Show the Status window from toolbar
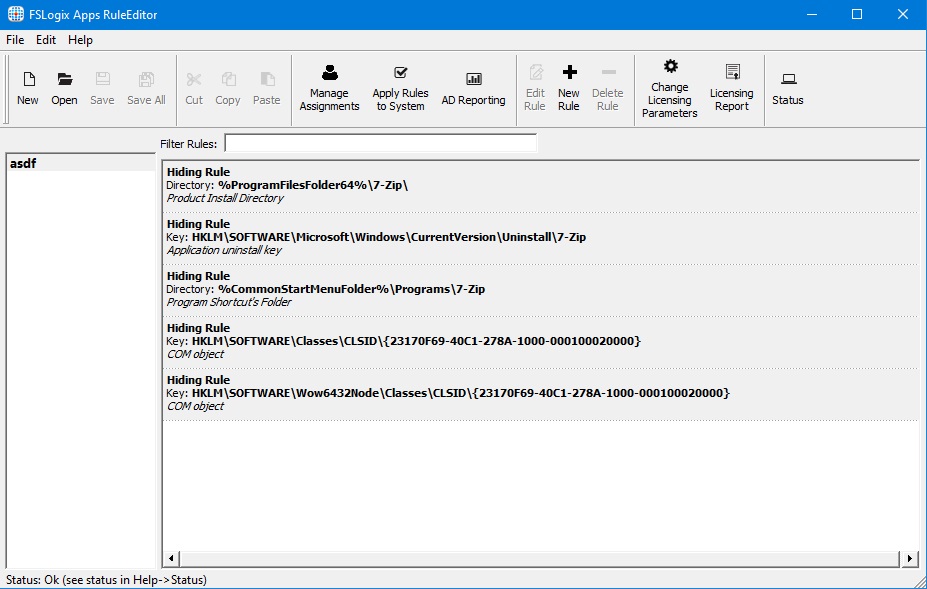 click(788, 89)
